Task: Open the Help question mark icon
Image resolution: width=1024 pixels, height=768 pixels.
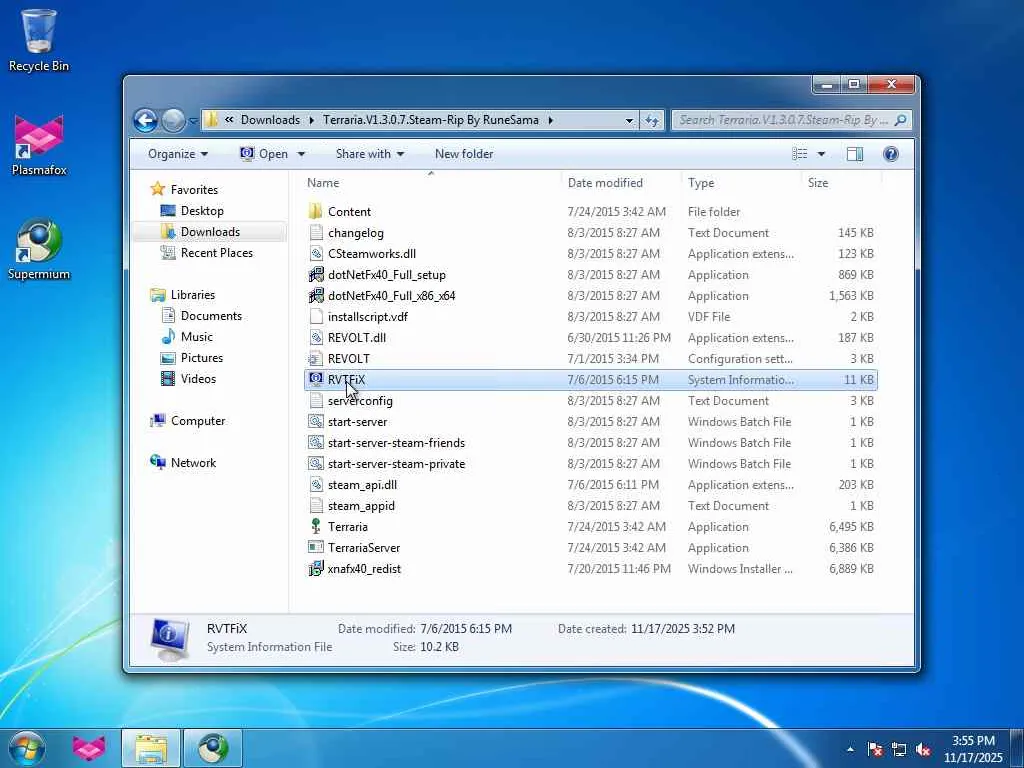Action: (890, 154)
